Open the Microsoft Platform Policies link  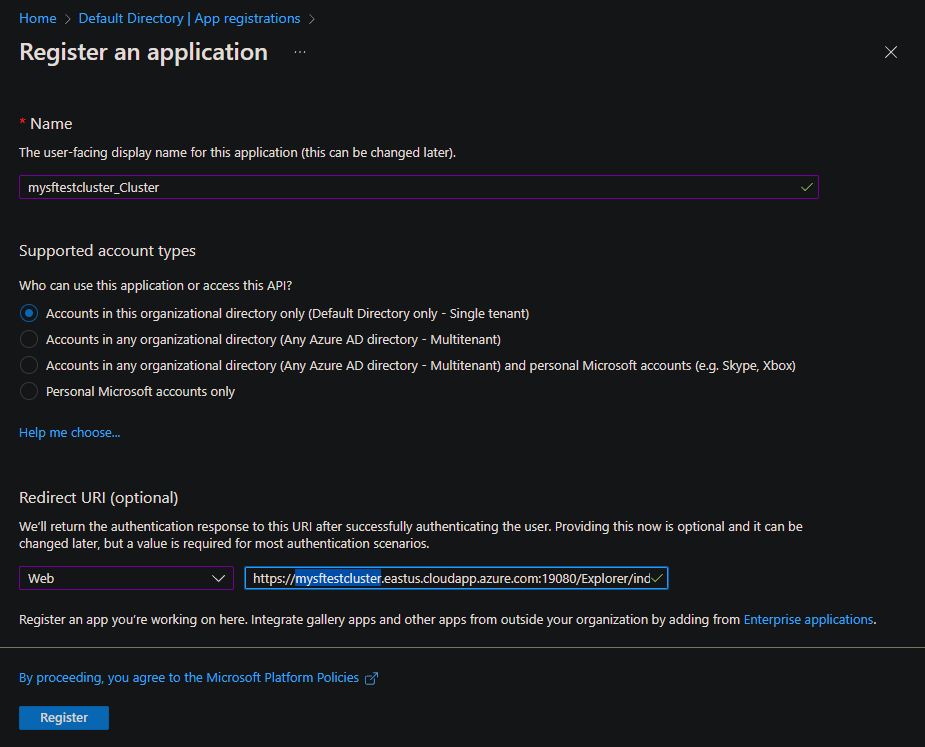click(189, 678)
